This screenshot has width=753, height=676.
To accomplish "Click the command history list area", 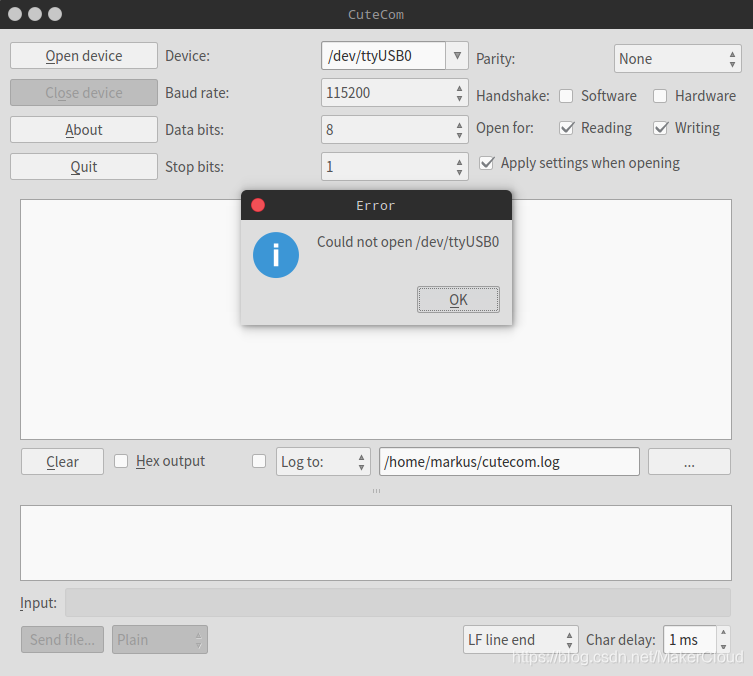I will (x=376, y=543).
